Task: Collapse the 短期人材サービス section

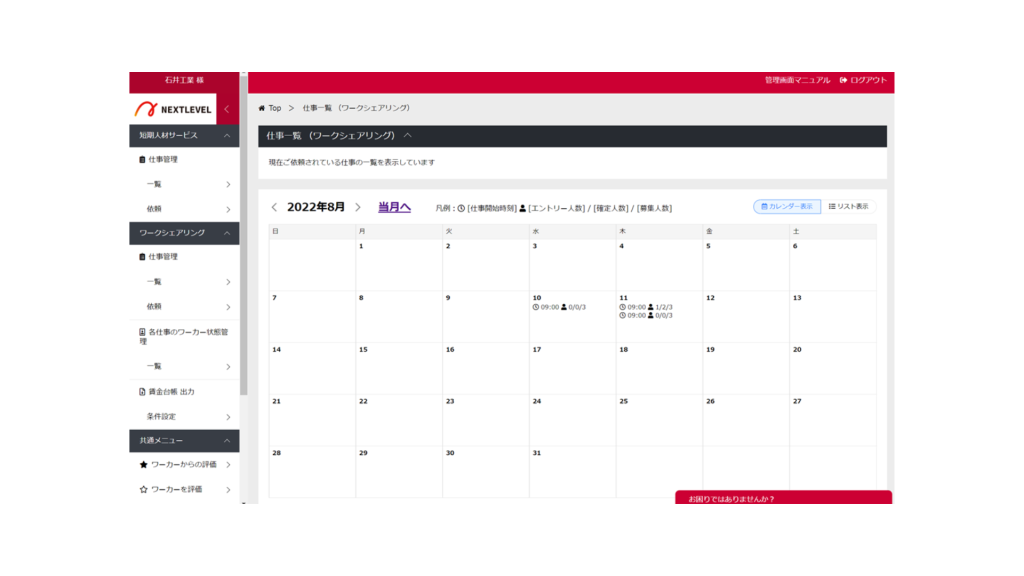Action: click(227, 136)
